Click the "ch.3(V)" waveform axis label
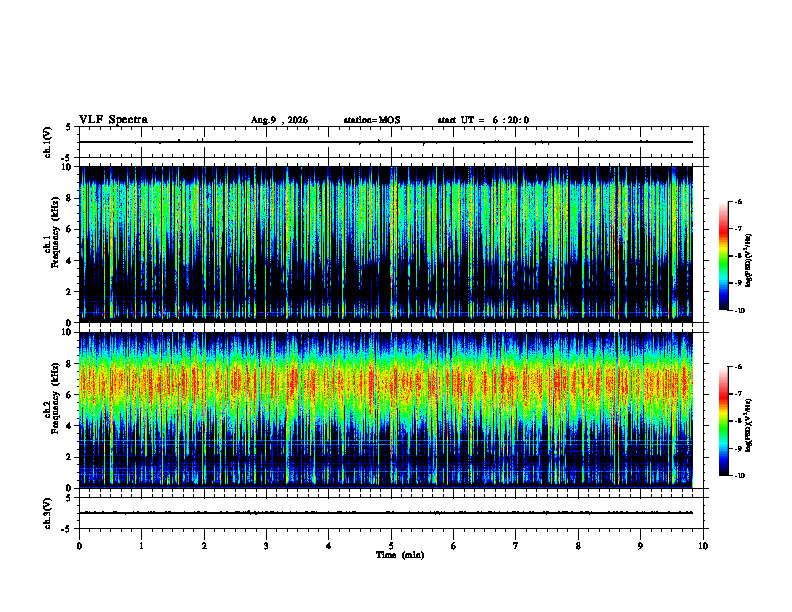 coord(48,513)
